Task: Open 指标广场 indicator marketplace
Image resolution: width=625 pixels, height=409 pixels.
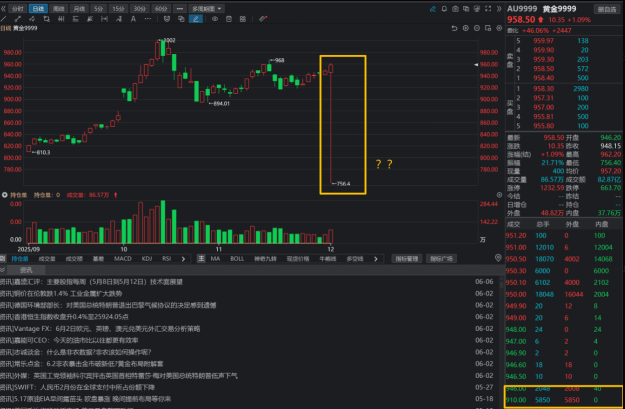Action: click(441, 259)
